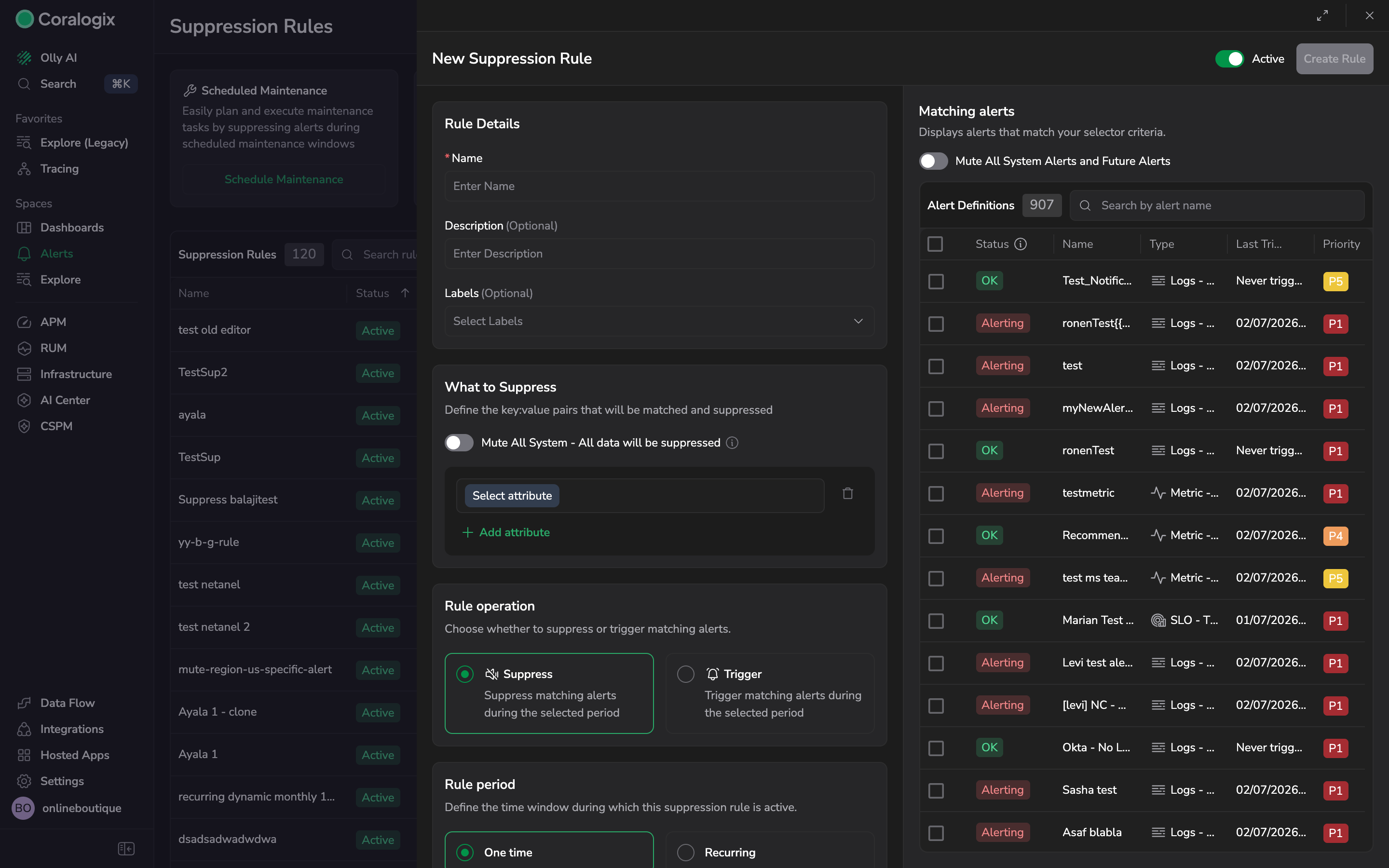Click the APM gauge icon
This screenshot has width=1389, height=868.
tap(24, 322)
